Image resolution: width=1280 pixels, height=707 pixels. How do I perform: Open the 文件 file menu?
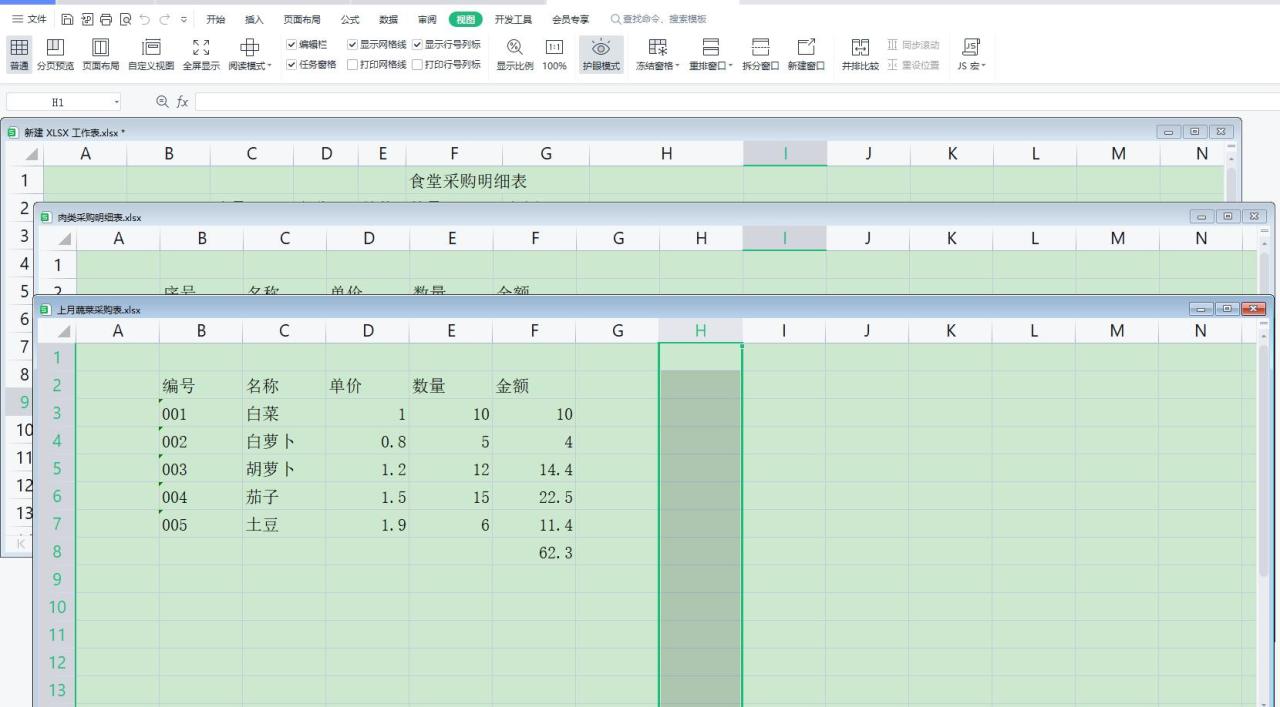(28, 19)
